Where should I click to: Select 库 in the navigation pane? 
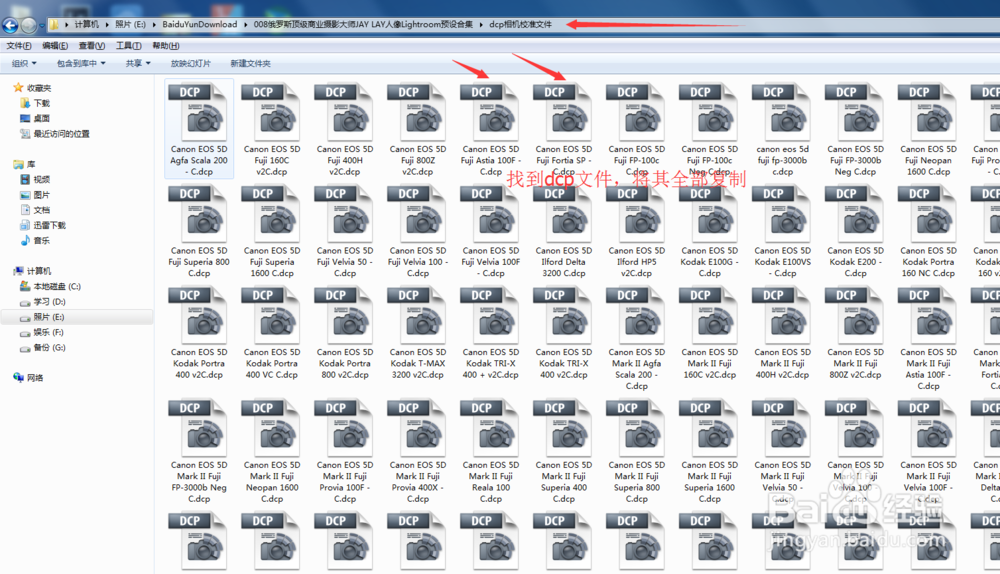(31, 165)
